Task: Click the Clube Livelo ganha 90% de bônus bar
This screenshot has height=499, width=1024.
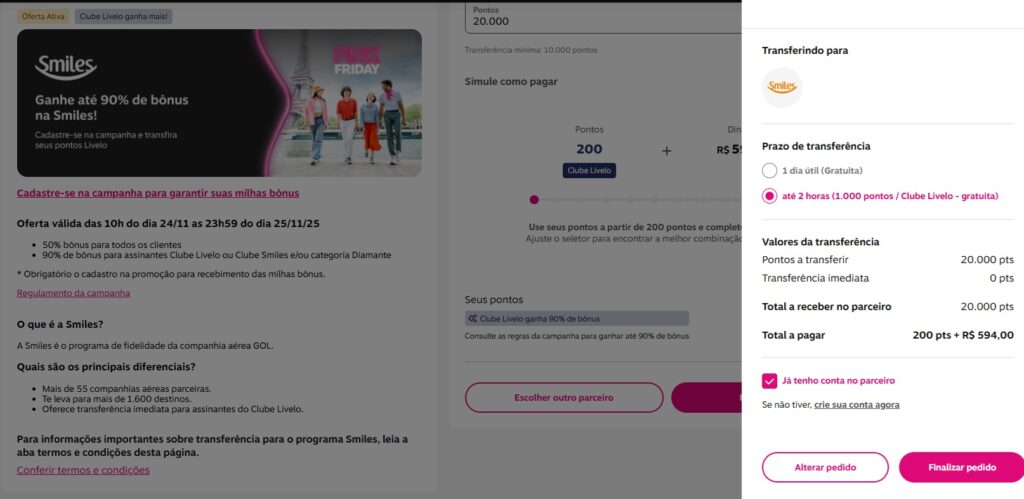Action: point(577,319)
